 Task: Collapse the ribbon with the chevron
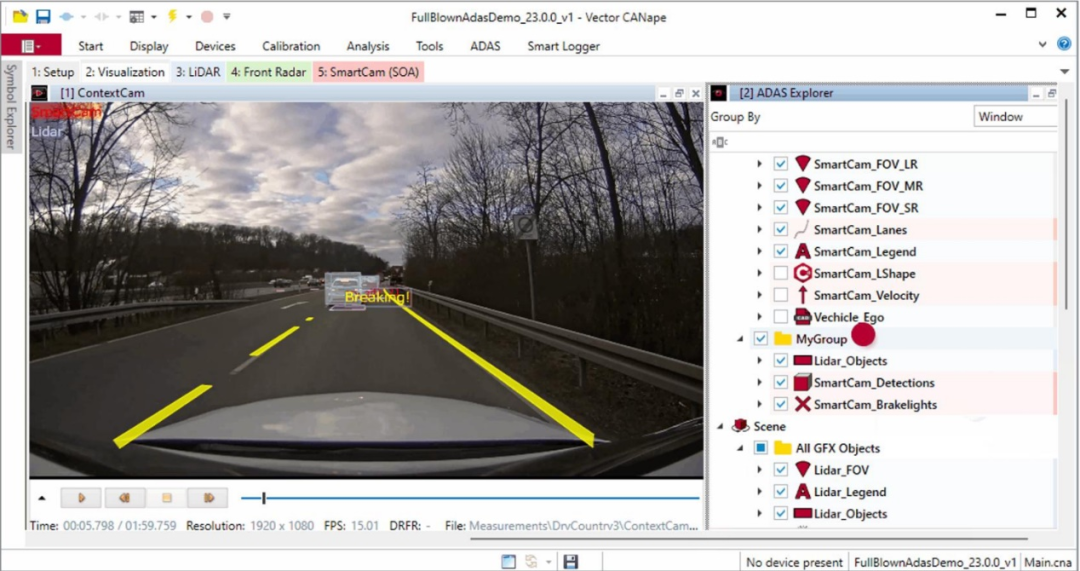pyautogui.click(x=1043, y=45)
